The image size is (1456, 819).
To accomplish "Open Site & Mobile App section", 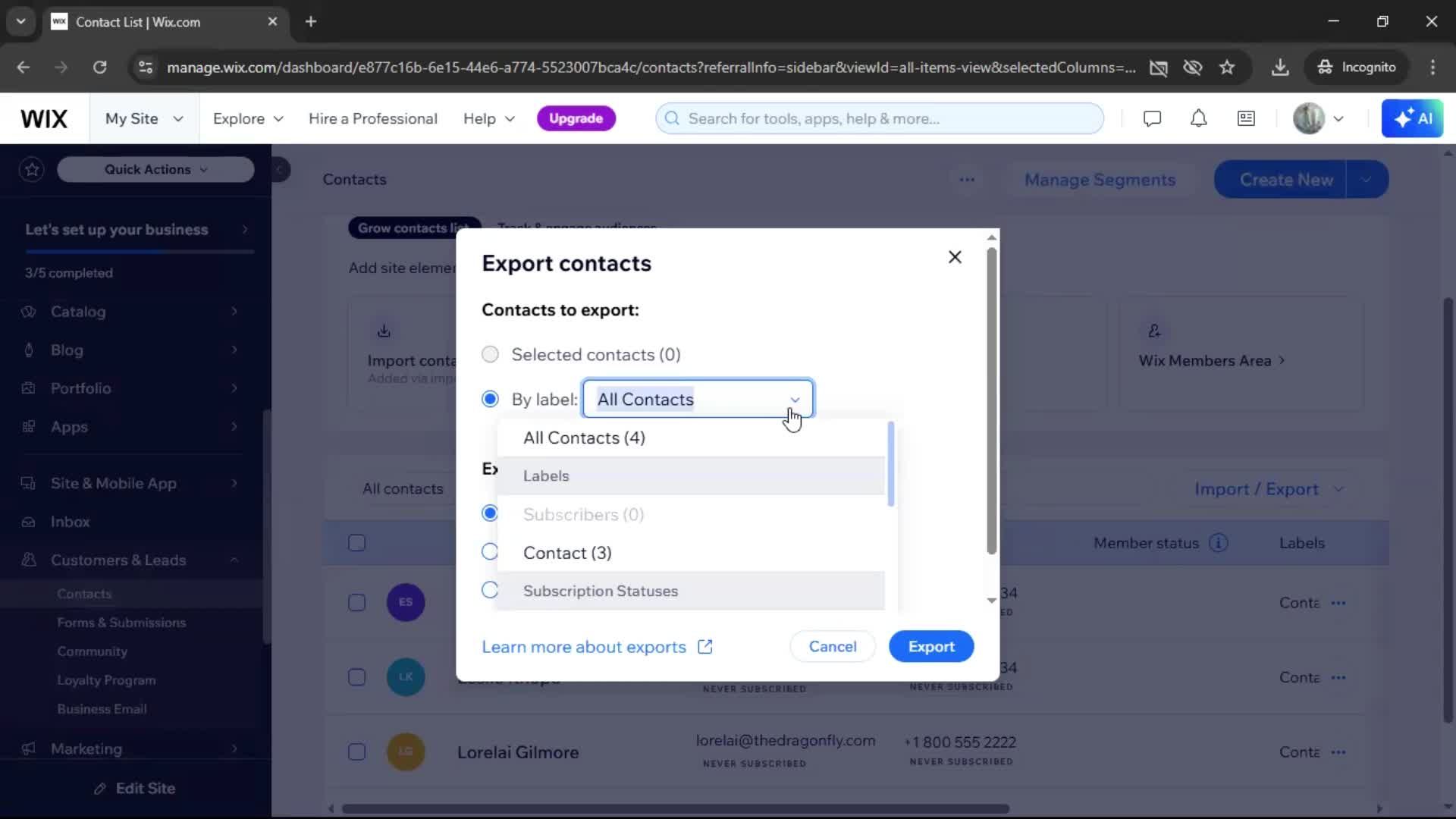I will [x=133, y=483].
